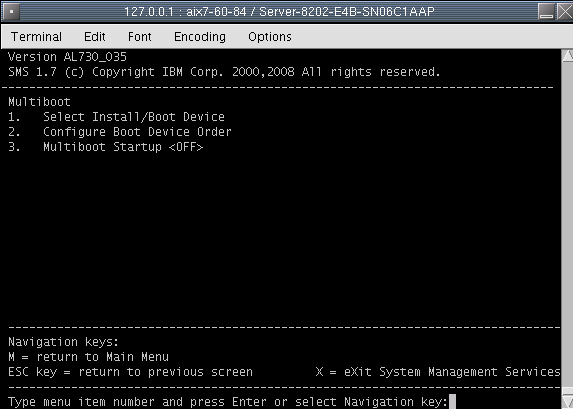Open the Edit menu
This screenshot has height=409, width=573.
(x=95, y=37)
